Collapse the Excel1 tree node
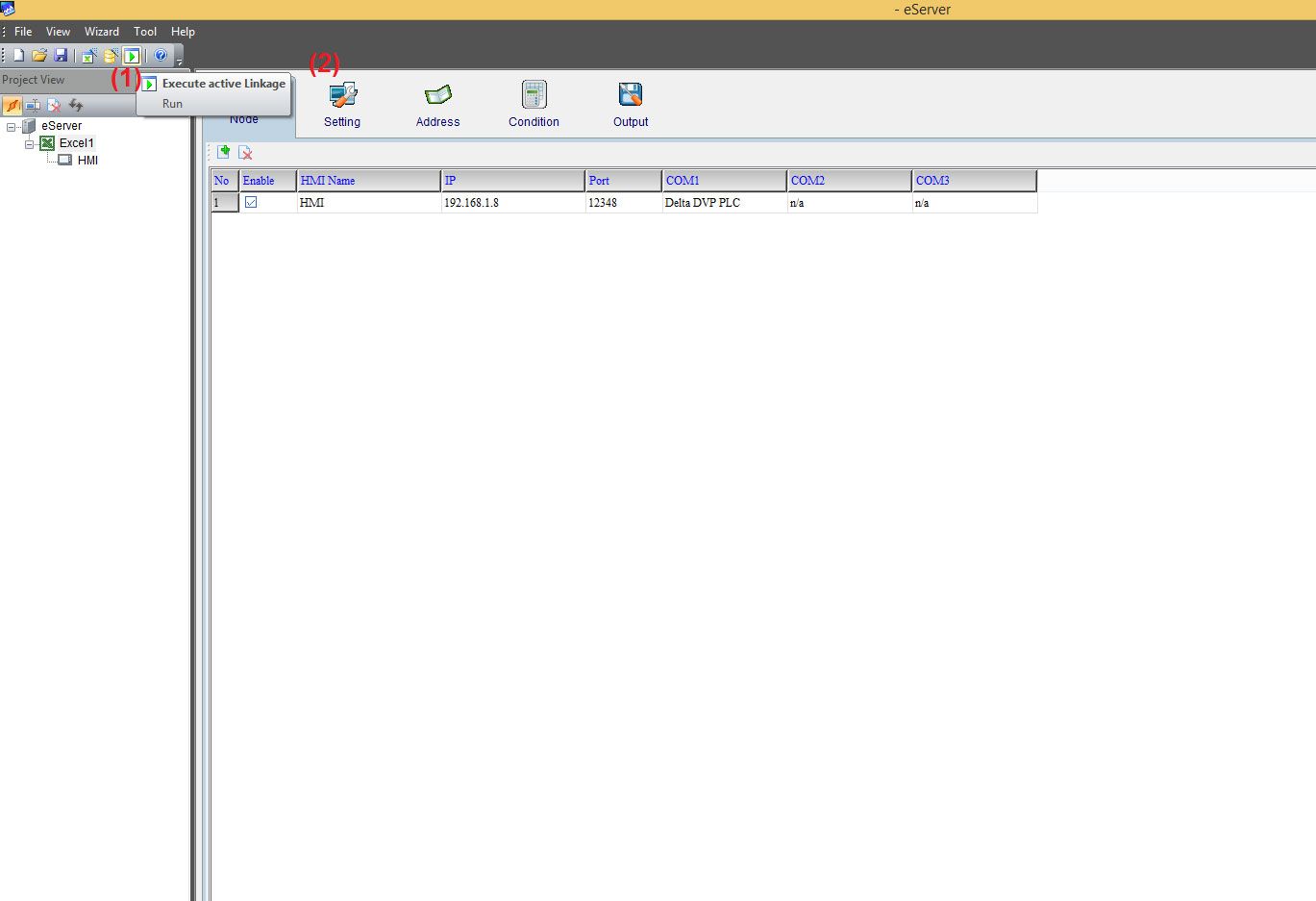 pyautogui.click(x=29, y=144)
